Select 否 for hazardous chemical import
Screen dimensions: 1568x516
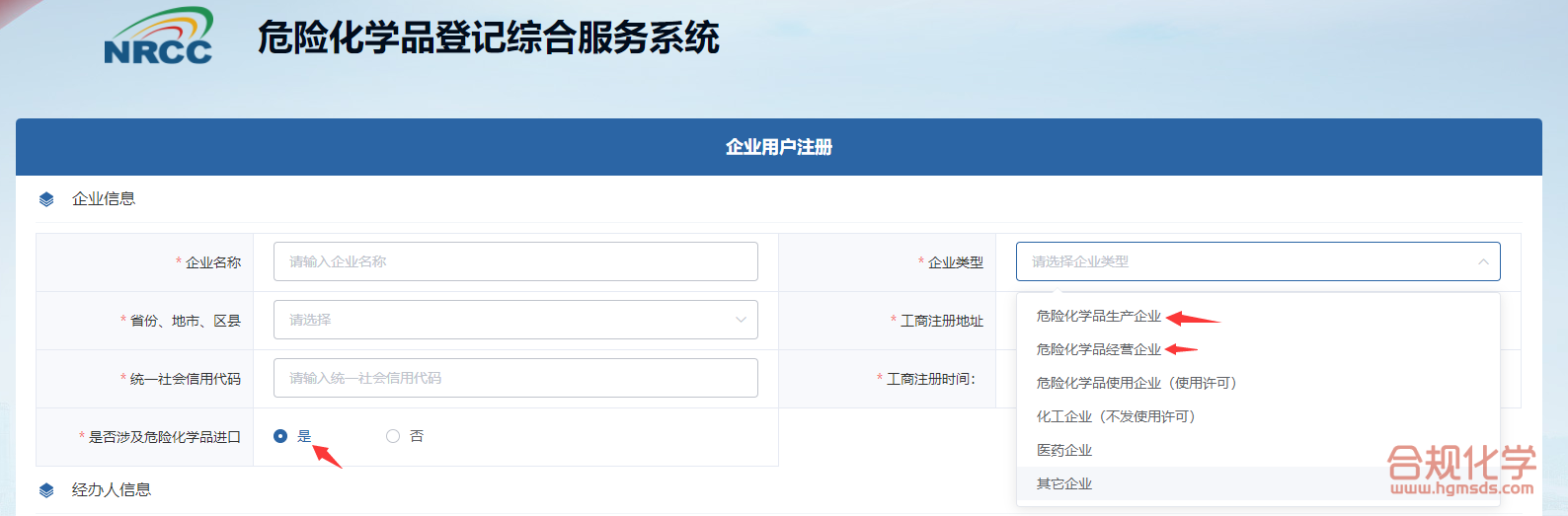(x=393, y=436)
